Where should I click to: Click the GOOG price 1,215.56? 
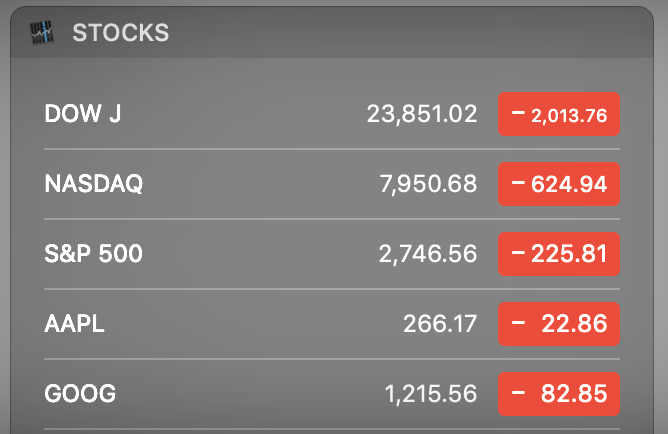431,394
